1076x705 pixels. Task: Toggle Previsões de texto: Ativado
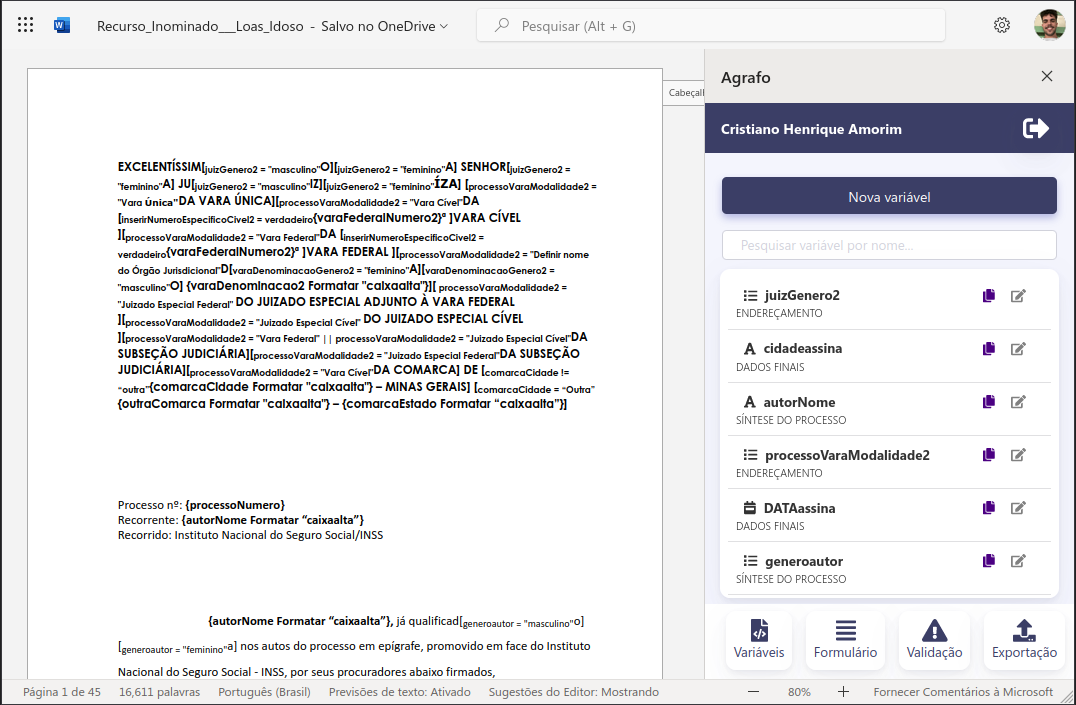(399, 692)
